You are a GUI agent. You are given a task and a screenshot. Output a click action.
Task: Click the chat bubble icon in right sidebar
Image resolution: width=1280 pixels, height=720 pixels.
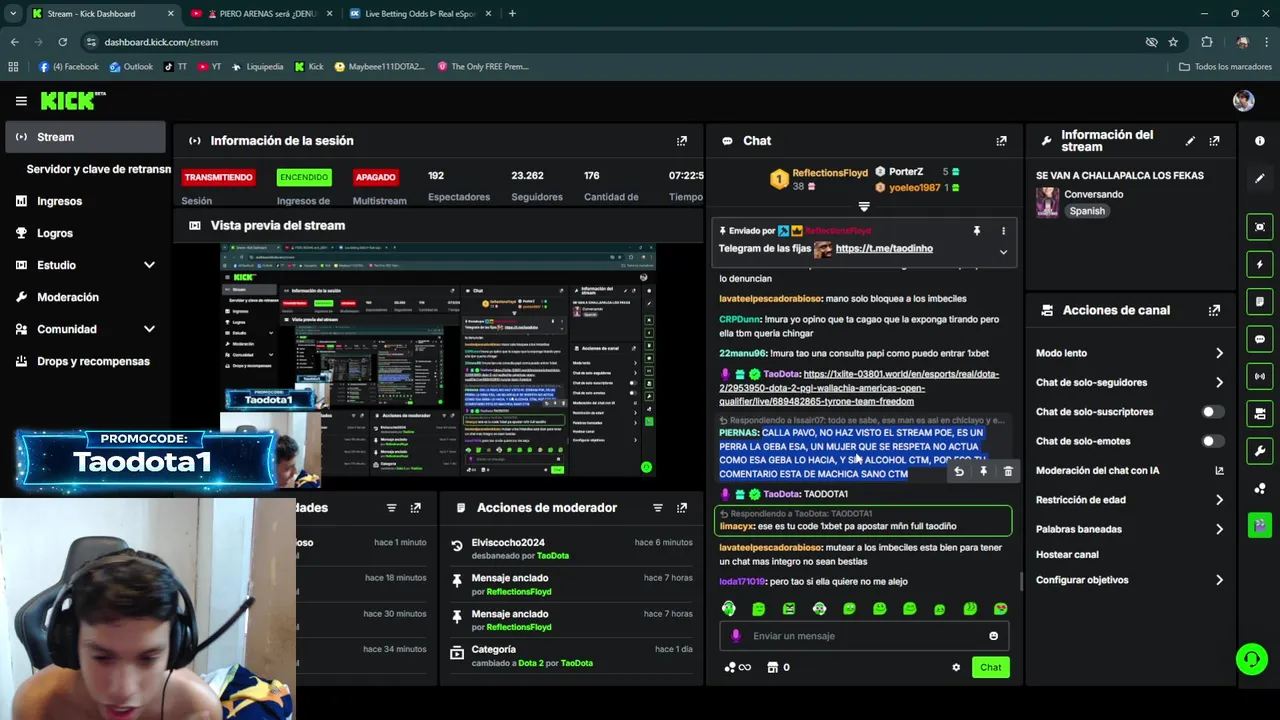click(1259, 339)
